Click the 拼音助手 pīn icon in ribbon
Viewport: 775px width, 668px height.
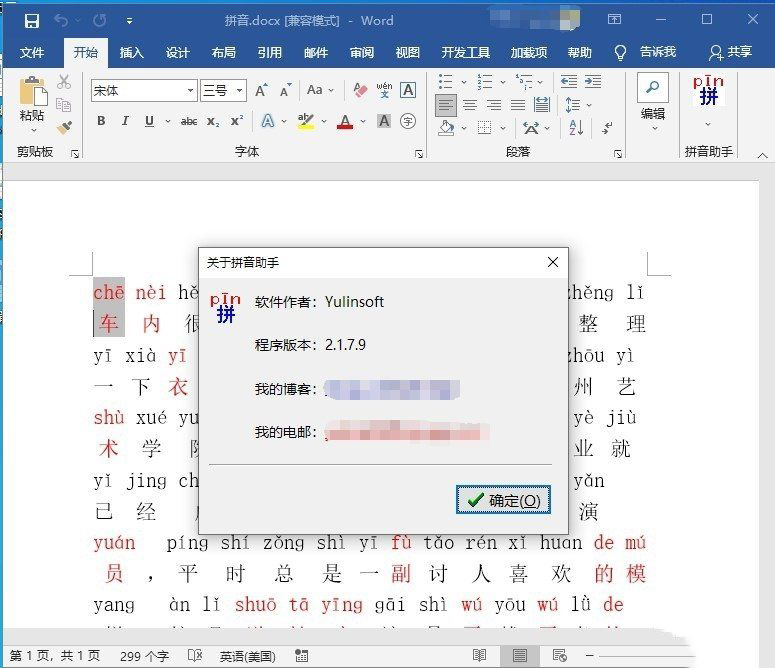pyautogui.click(x=708, y=91)
